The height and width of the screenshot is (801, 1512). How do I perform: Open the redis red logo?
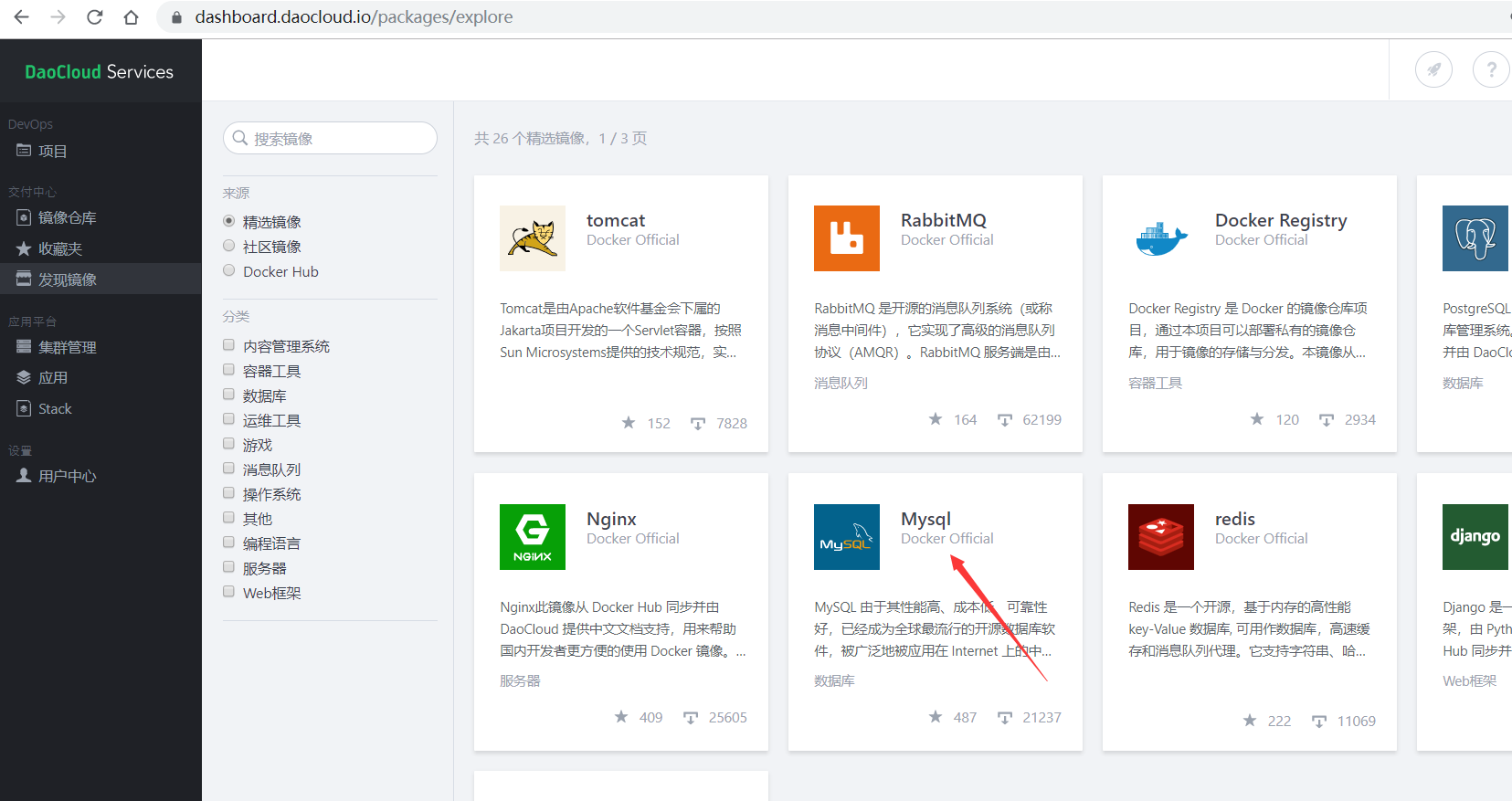1161,537
